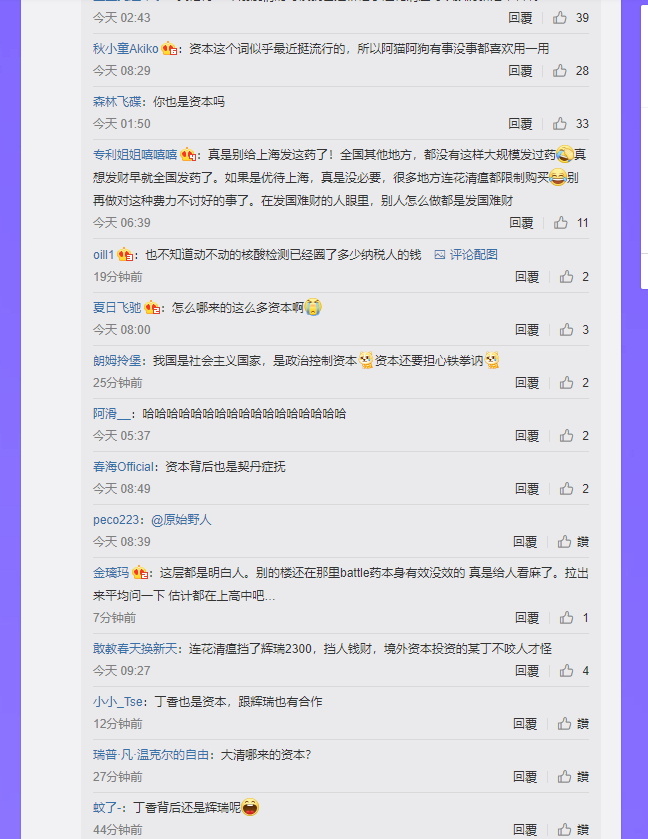648x839 pixels.
Task: Visit 春海Official's profile
Action: tap(124, 467)
